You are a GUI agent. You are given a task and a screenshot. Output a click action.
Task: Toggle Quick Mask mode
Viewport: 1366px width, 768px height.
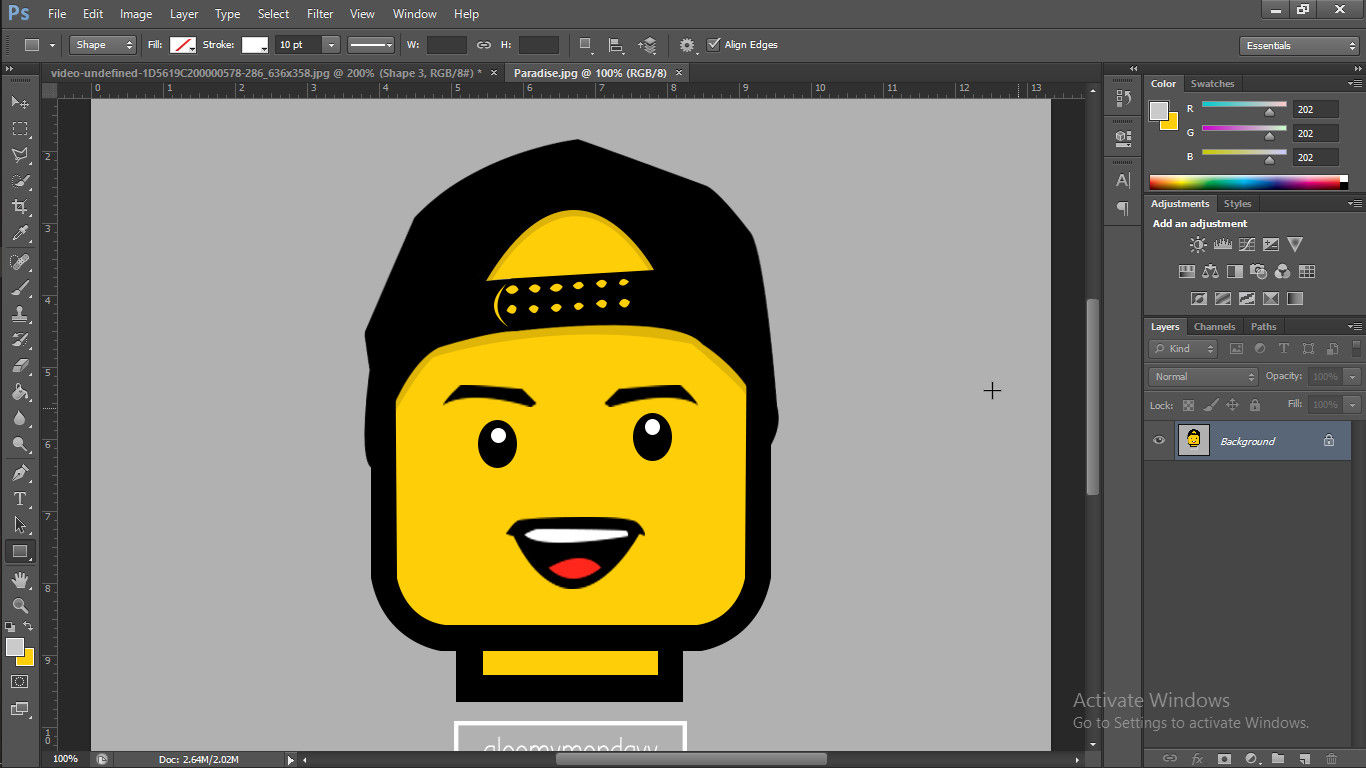pyautogui.click(x=20, y=682)
